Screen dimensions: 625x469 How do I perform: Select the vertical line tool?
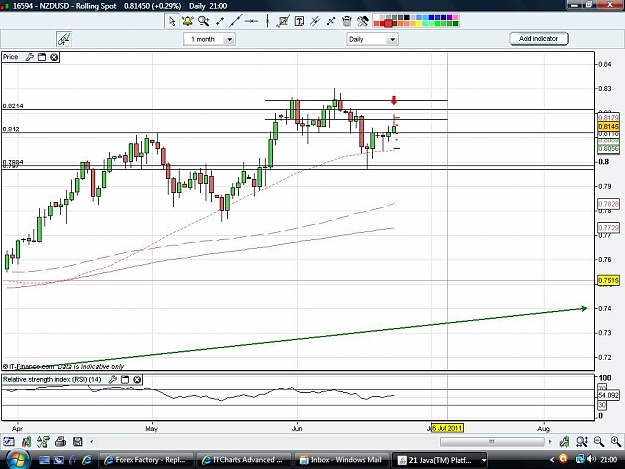pyautogui.click(x=267, y=21)
